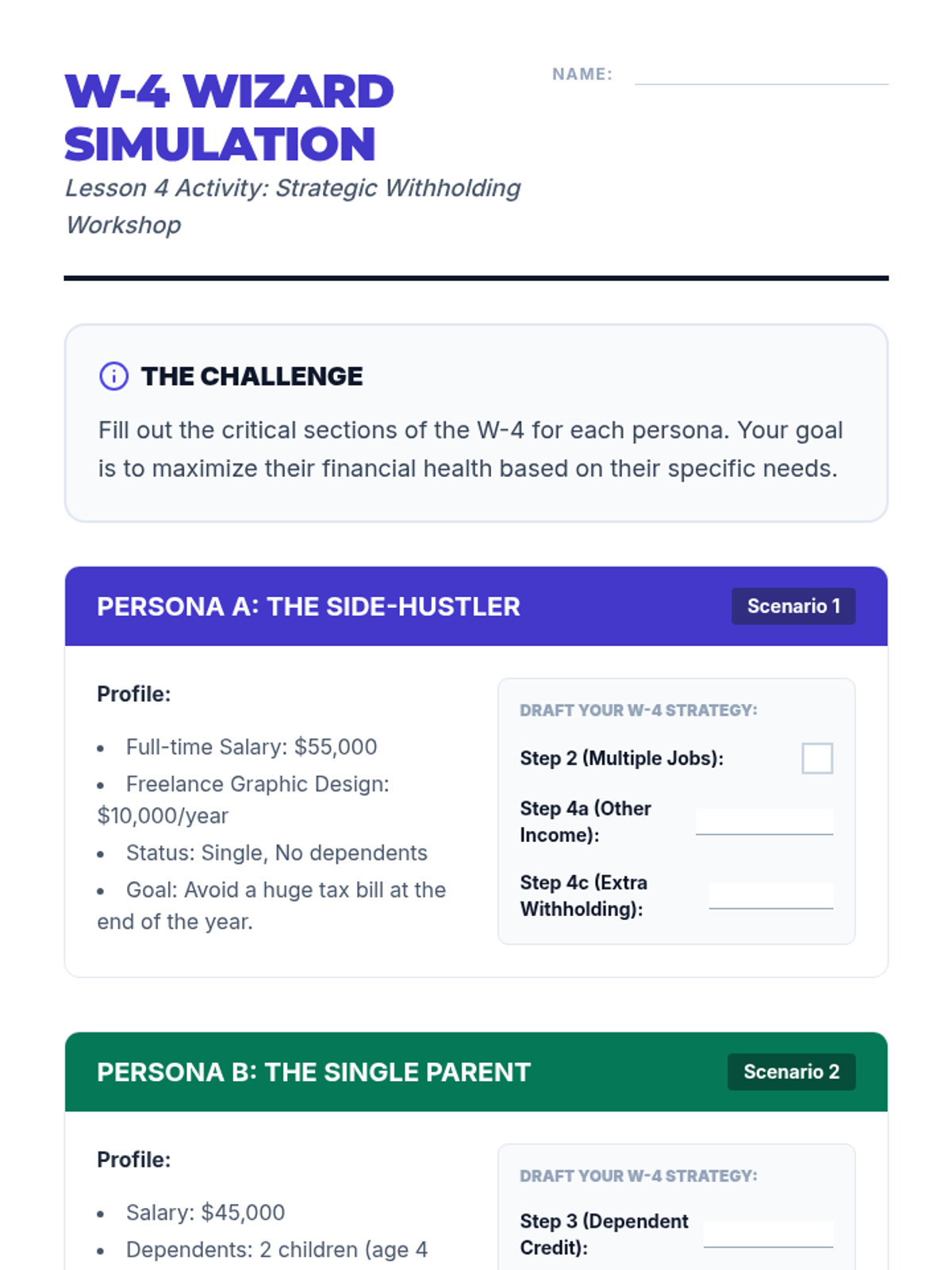The image size is (952, 1270).
Task: Click the Scenario 2 badge
Action: tap(792, 1072)
